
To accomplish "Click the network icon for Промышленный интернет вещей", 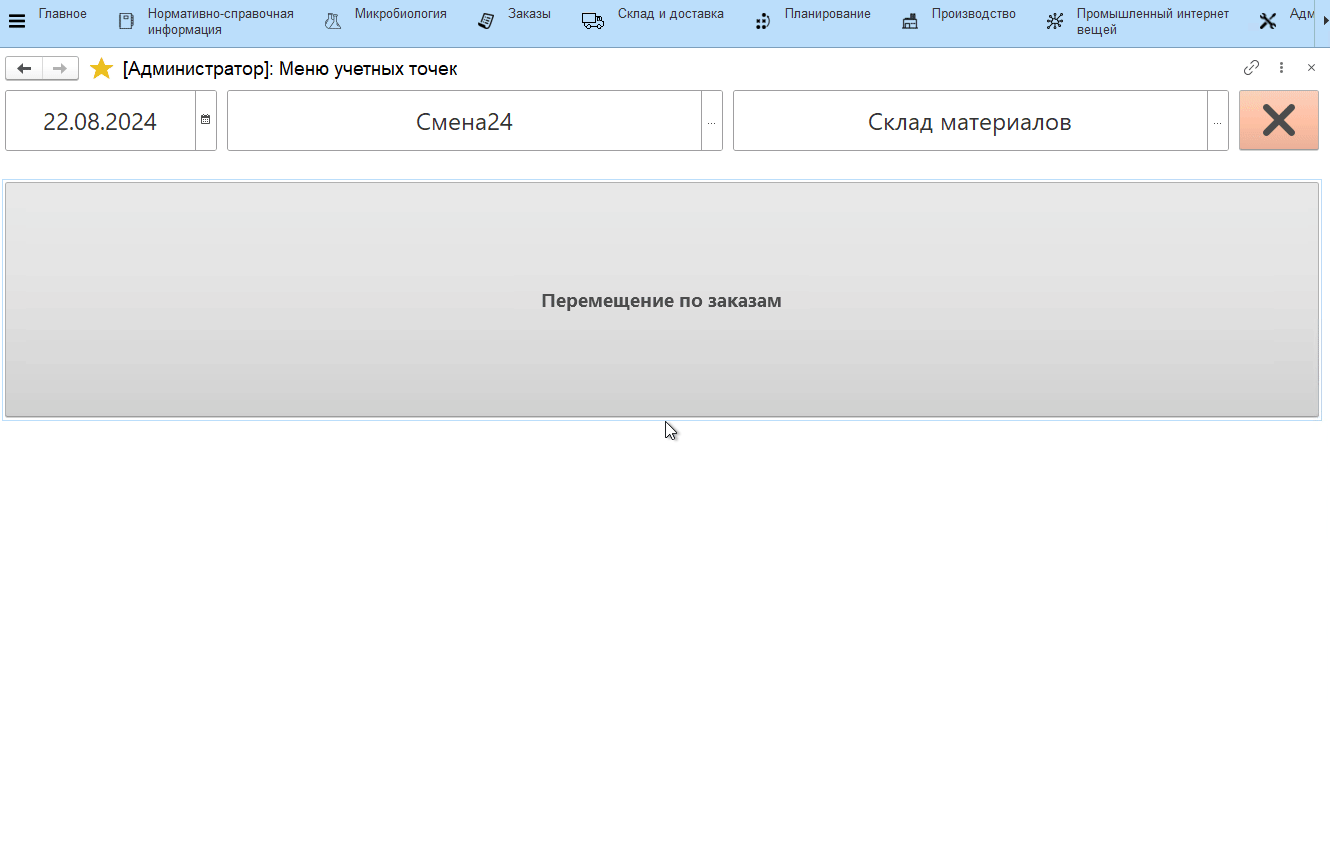I will [1054, 21].
